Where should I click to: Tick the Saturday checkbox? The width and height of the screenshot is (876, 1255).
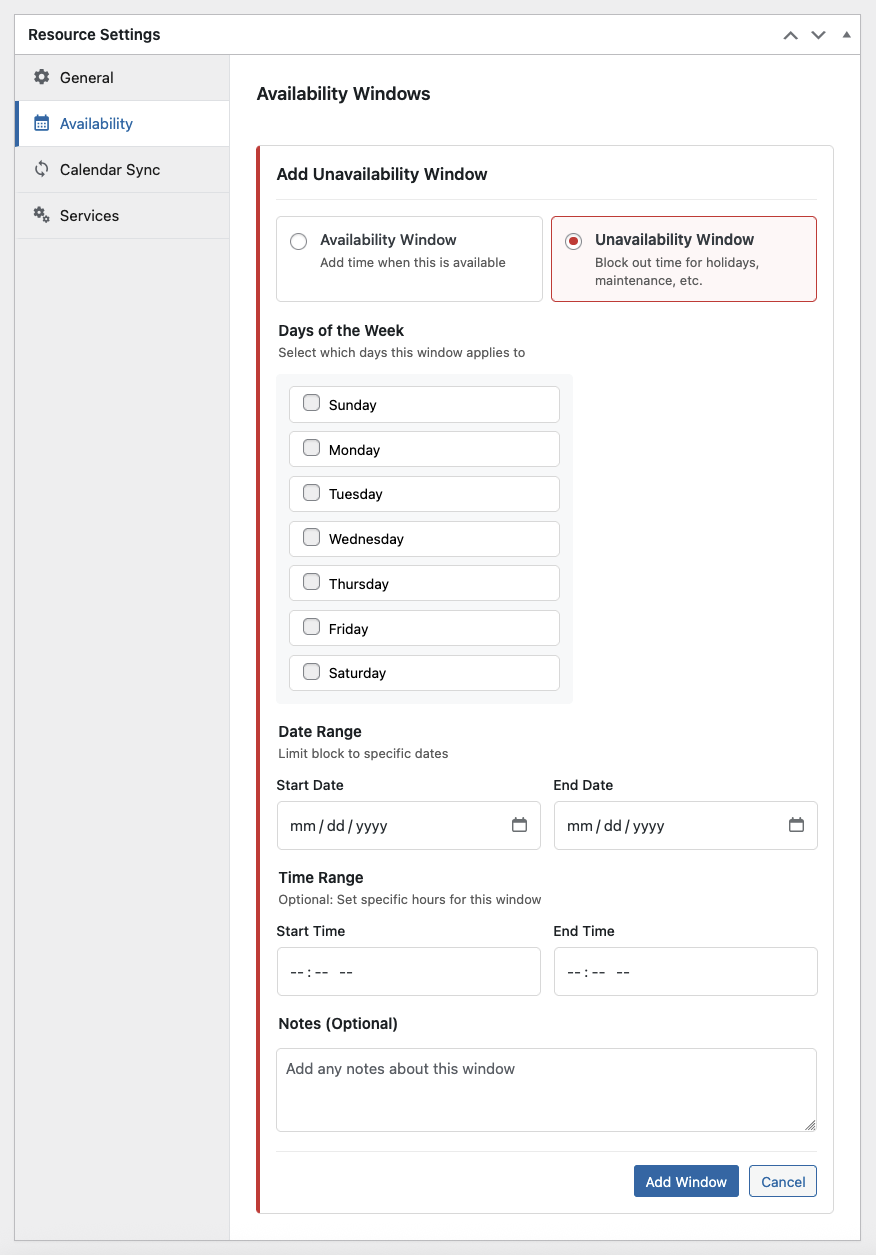(311, 671)
